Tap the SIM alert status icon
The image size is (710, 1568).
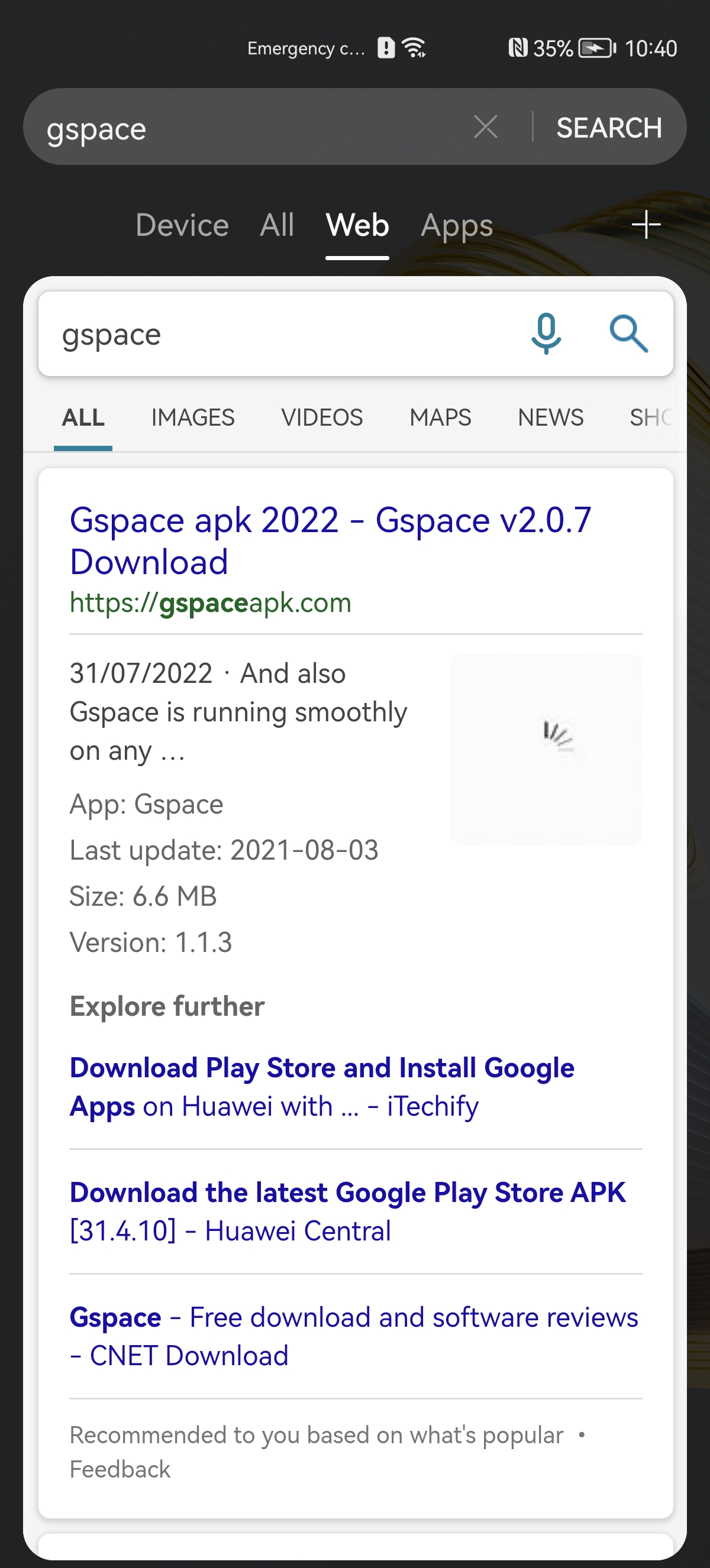click(386, 47)
